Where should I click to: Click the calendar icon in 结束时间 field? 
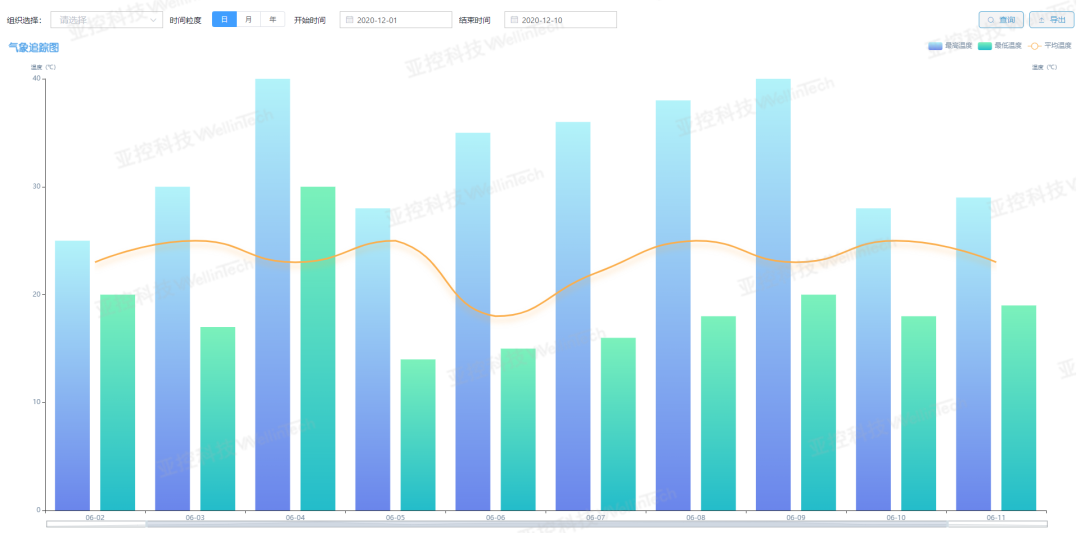[514, 20]
